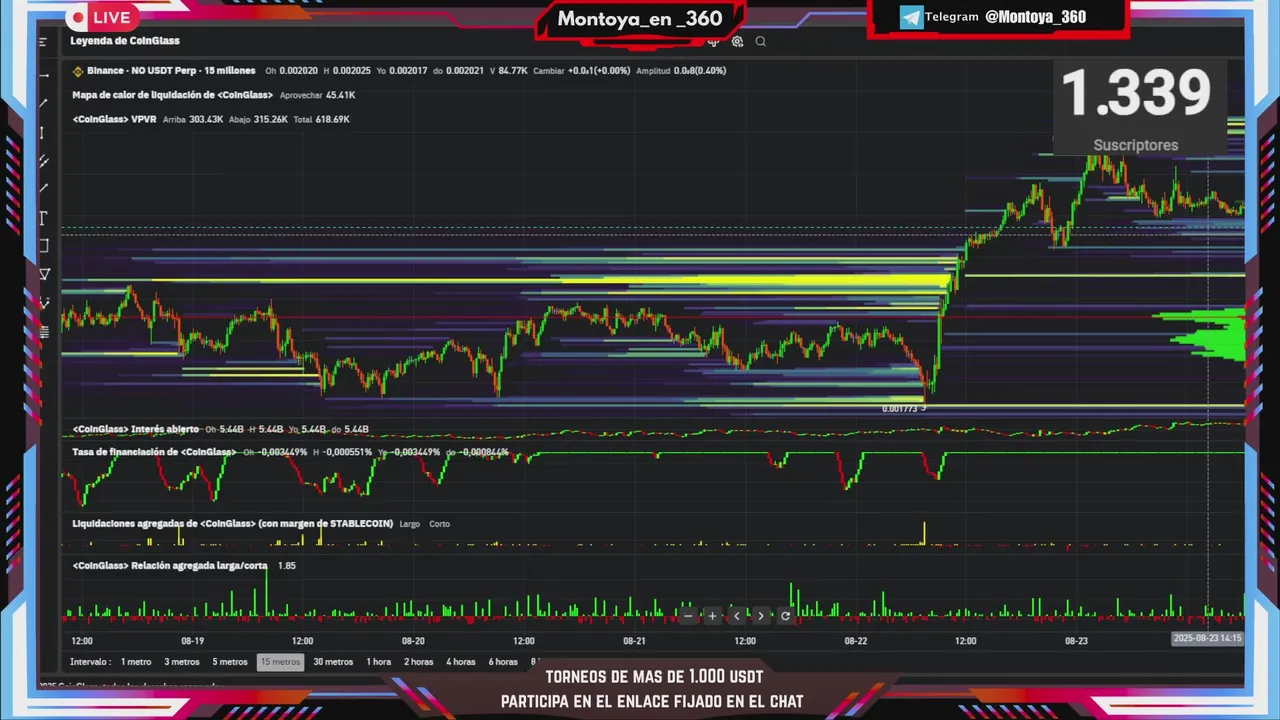The height and width of the screenshot is (720, 1280).
Task: Select the path/polyline drawing tool
Action: coord(43,302)
